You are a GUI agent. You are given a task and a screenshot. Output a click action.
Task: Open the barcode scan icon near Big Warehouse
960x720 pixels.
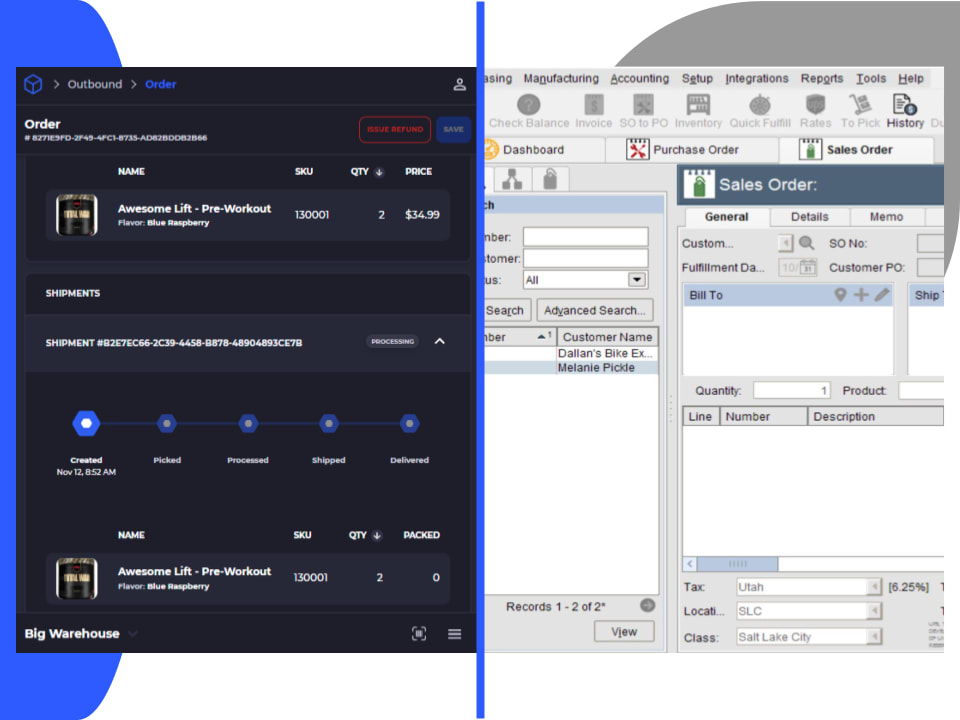tap(419, 634)
